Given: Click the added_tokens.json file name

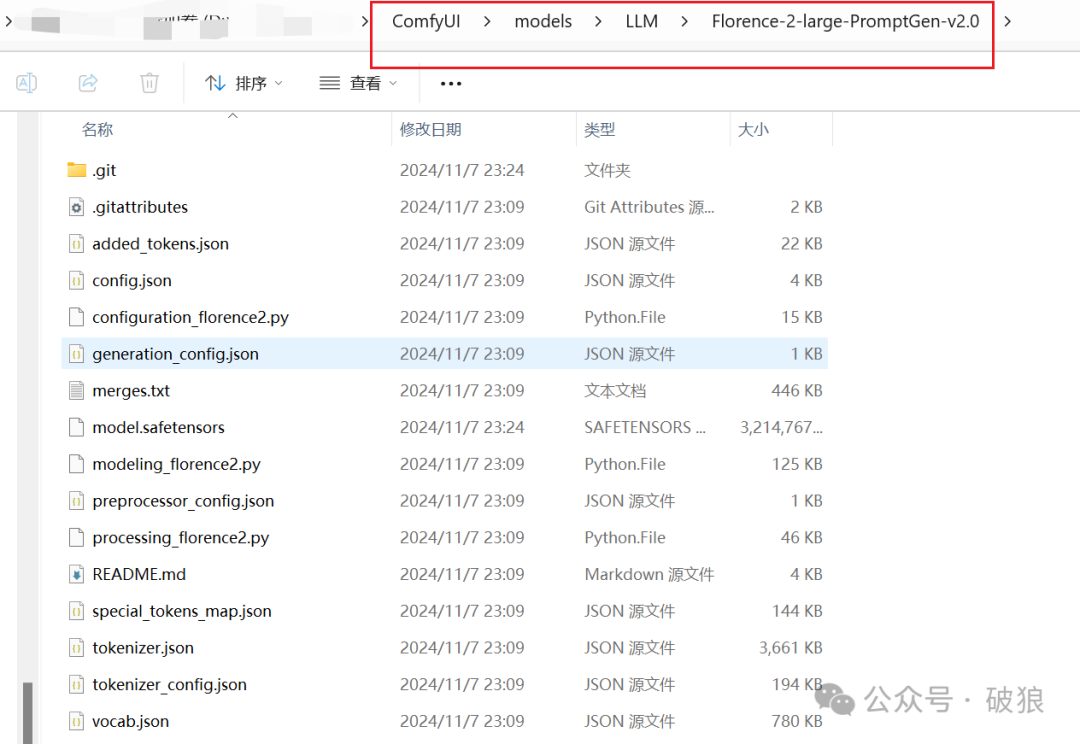Looking at the screenshot, I should click(160, 244).
